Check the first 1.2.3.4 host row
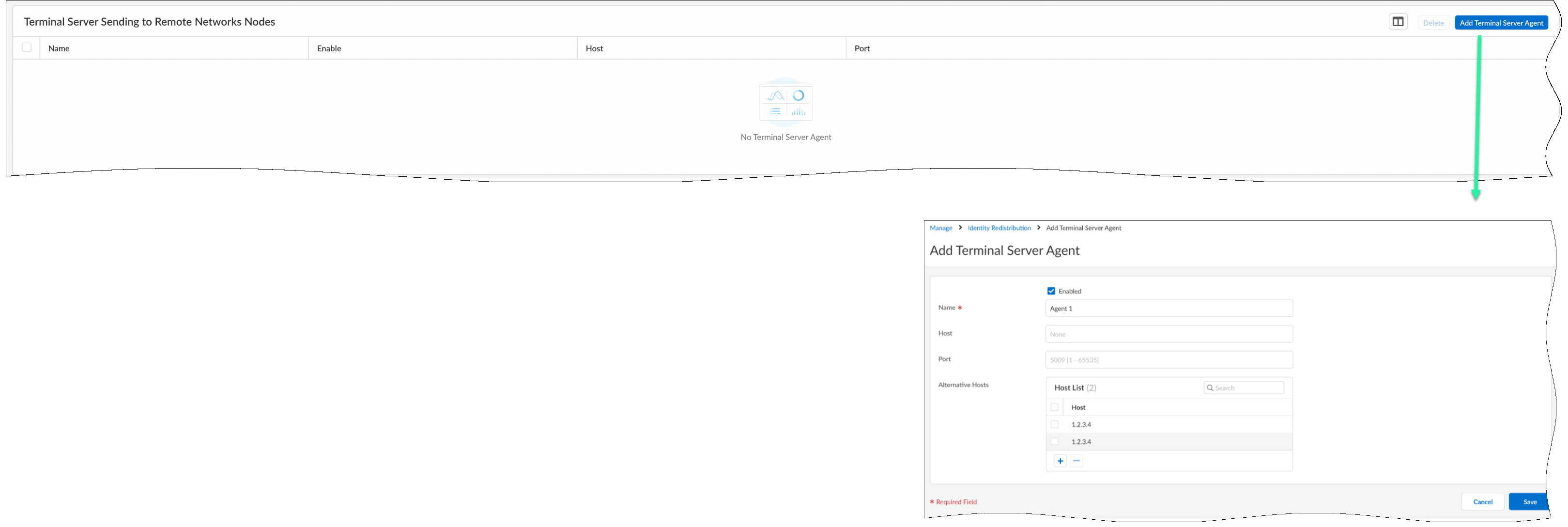The height and width of the screenshot is (527, 1568). pos(1054,424)
